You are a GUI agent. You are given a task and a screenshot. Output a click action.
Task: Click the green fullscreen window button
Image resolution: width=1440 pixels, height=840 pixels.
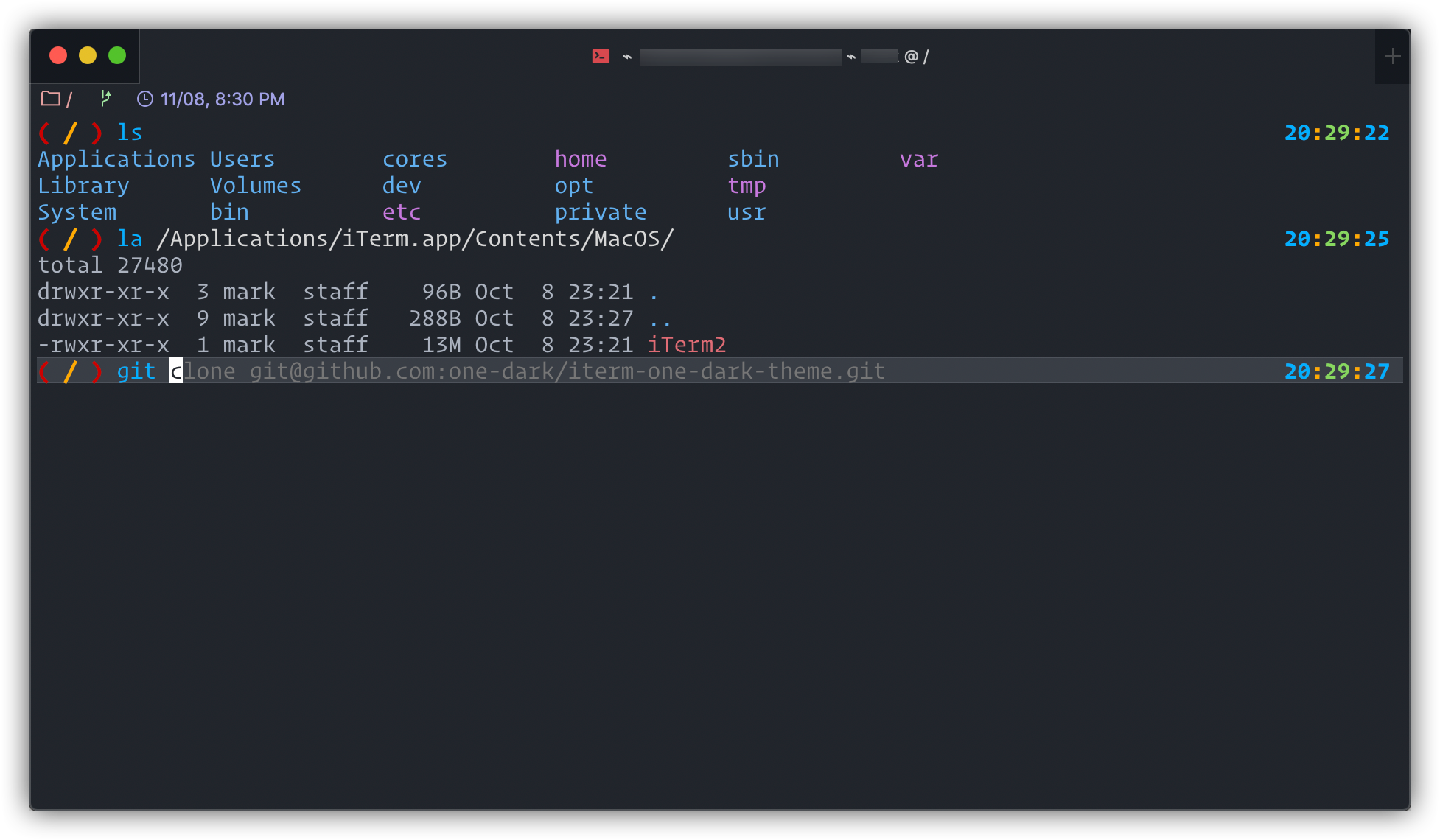[117, 55]
